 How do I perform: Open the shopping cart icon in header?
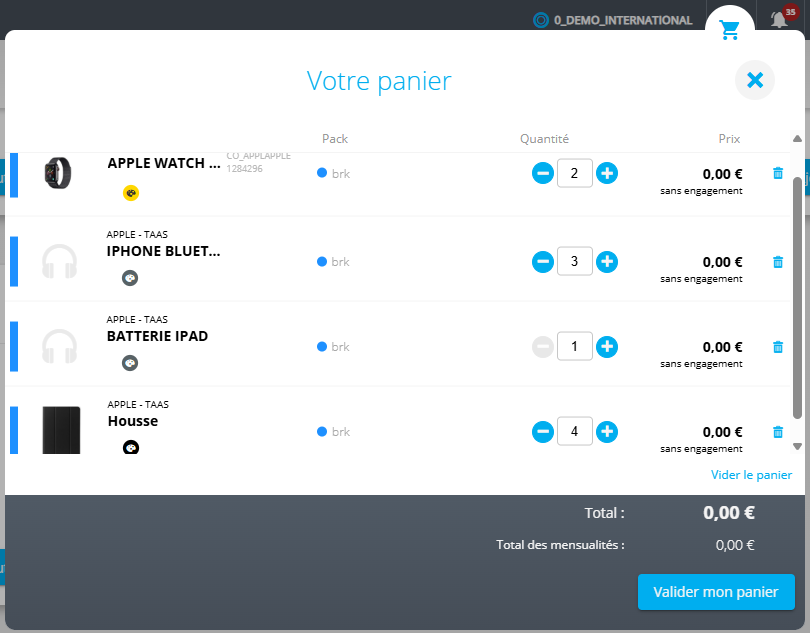729,30
